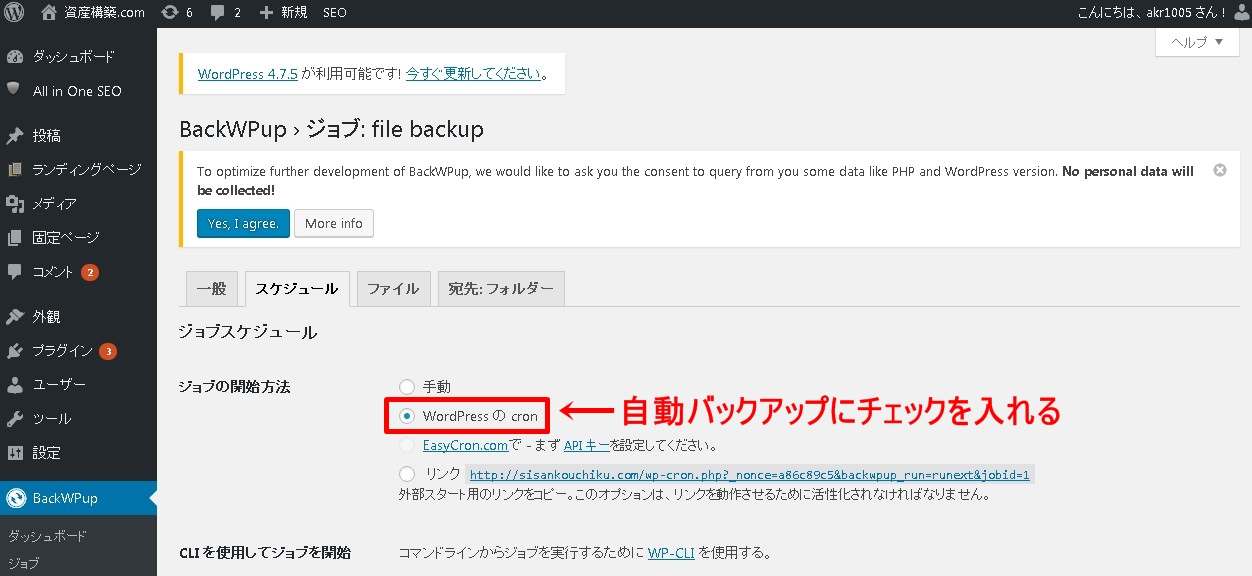The image size is (1252, 576).
Task: Click the 資産構築.com site name
Action: 105,13
